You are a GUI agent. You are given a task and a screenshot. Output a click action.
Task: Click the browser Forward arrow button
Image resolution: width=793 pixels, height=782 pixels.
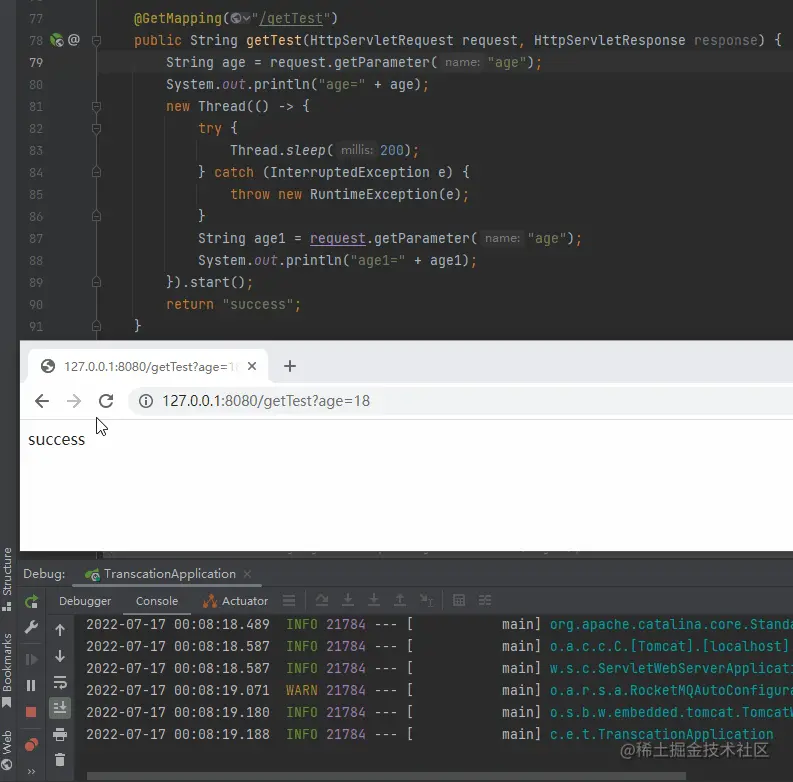[x=74, y=401]
